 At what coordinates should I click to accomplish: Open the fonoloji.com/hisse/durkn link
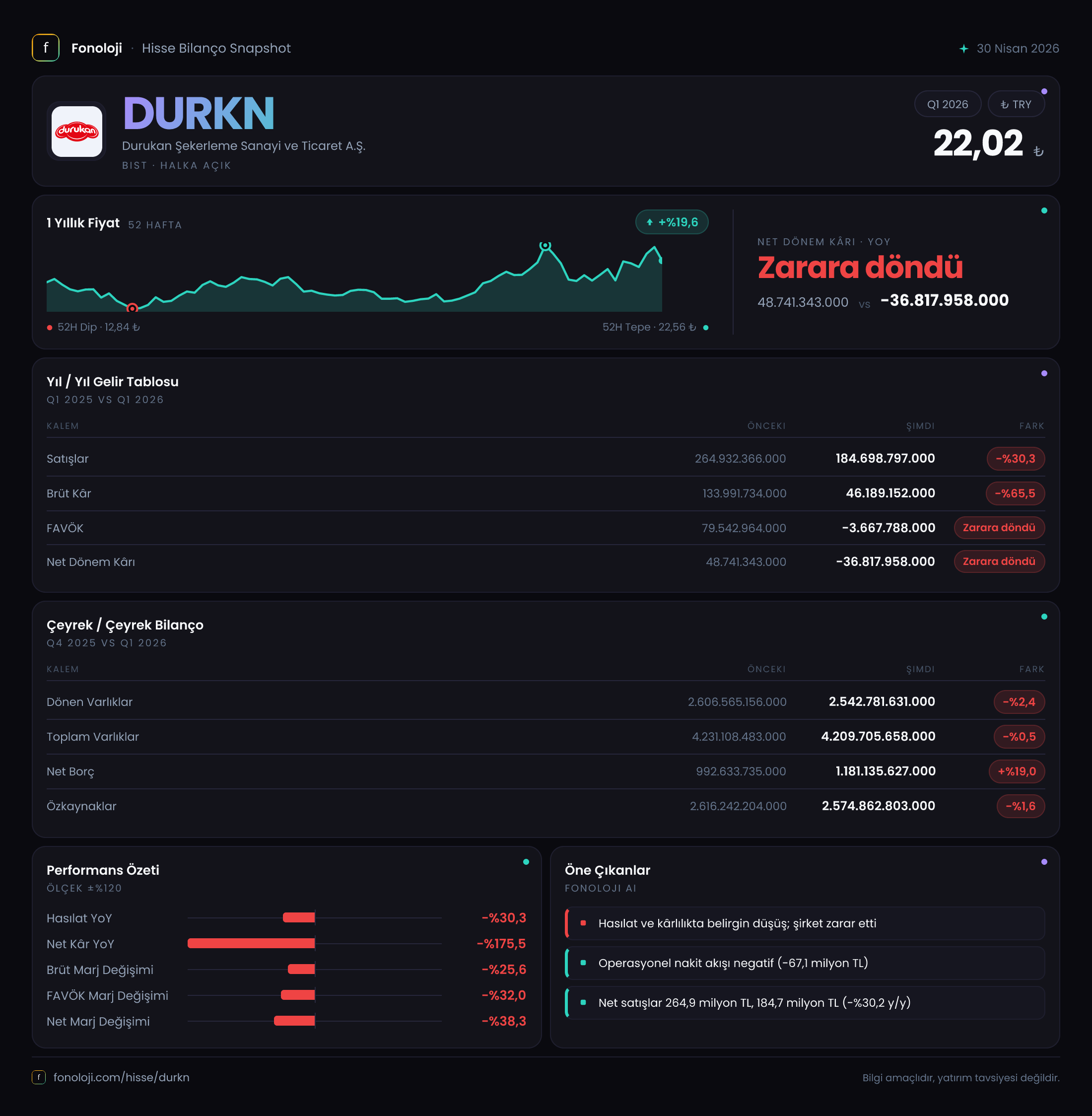(122, 1078)
